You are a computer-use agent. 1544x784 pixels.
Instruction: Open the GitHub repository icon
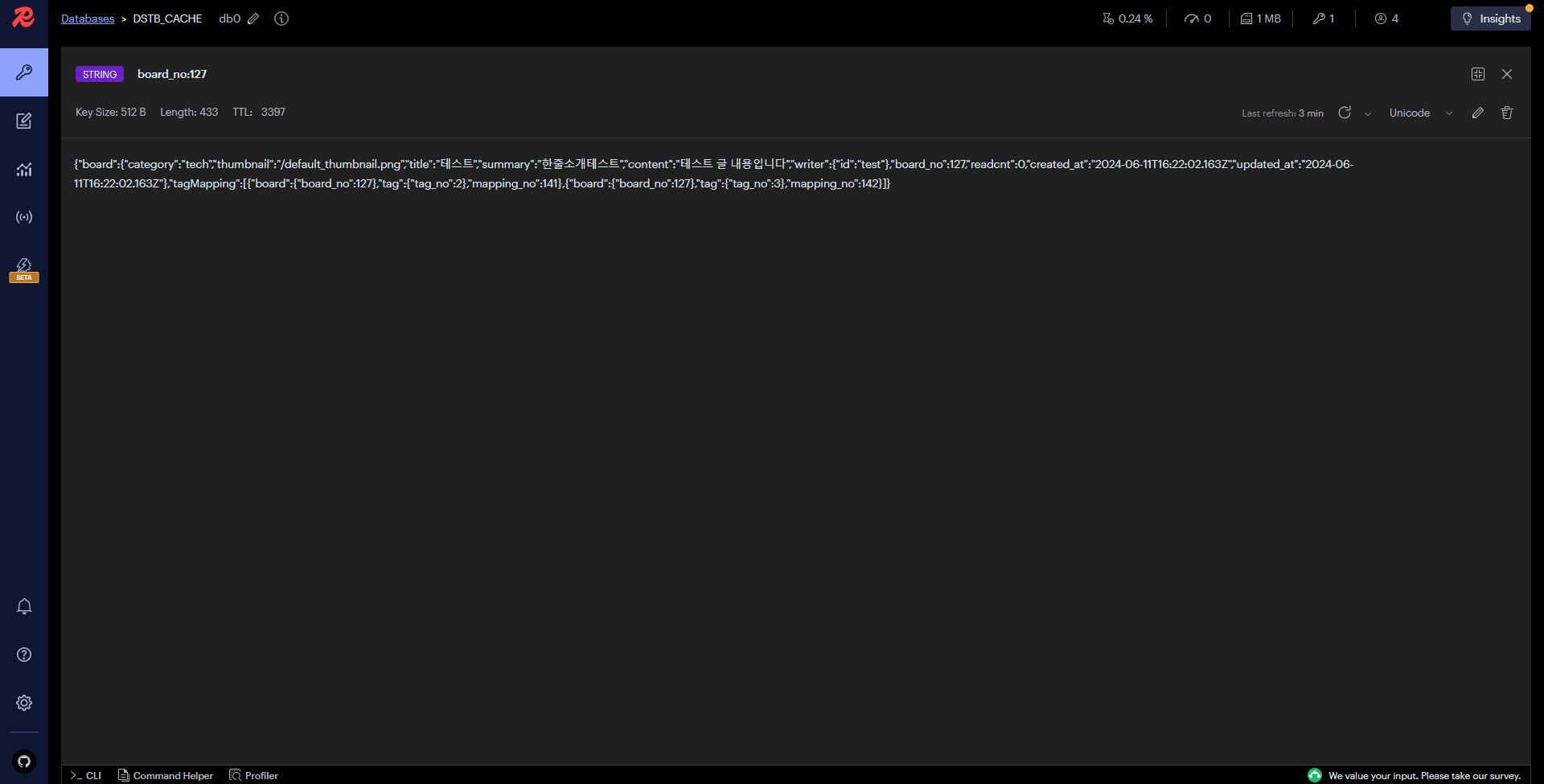point(24,761)
